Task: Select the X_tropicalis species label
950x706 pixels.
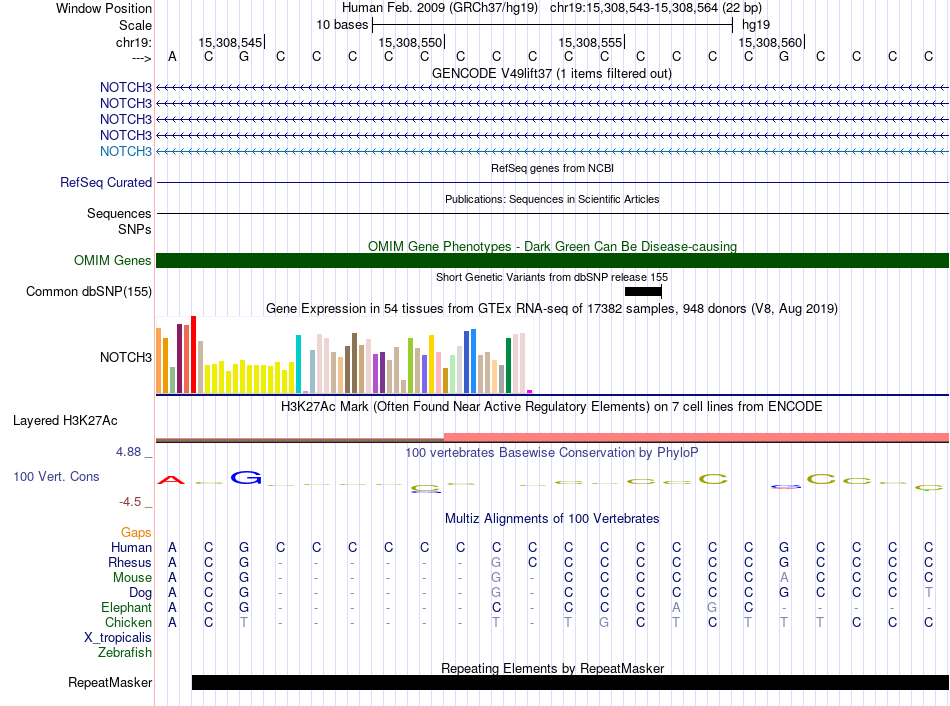Action: coord(118,638)
